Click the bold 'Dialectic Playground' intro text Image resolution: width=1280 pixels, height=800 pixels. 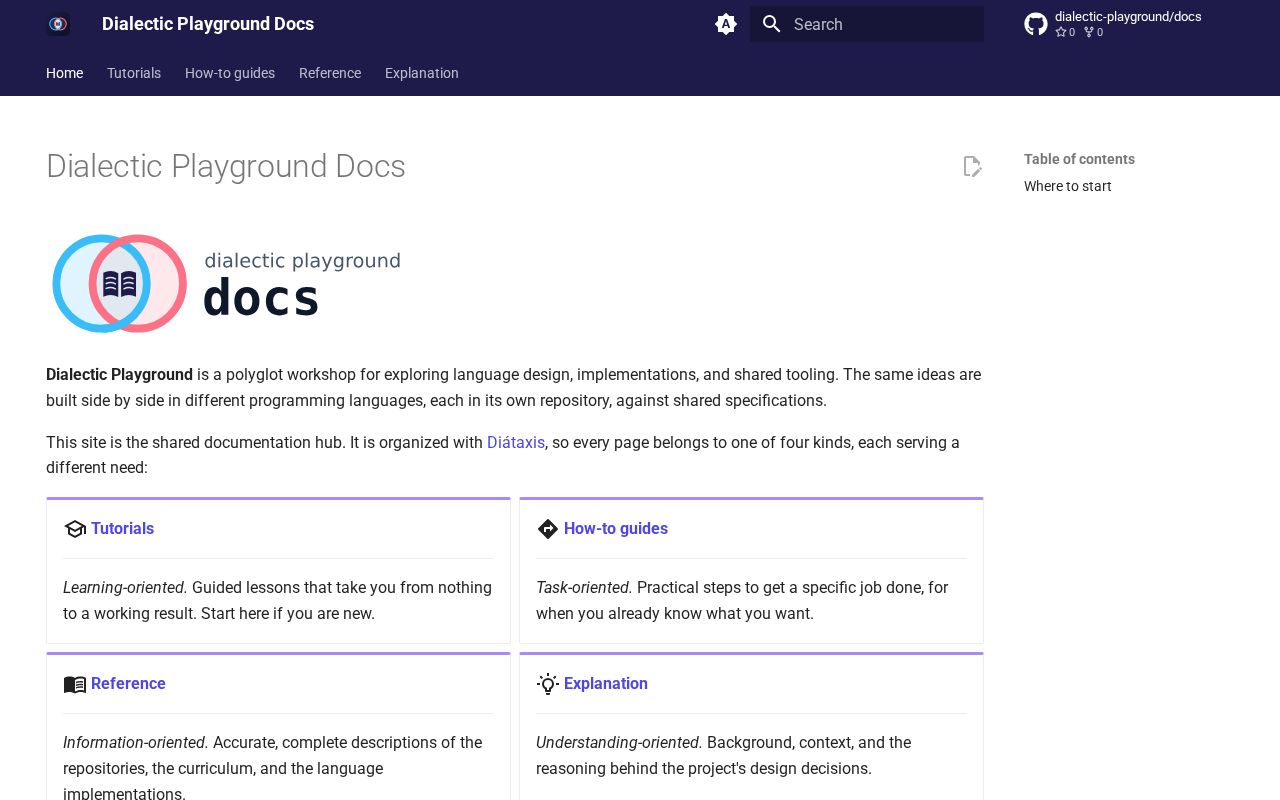point(119,374)
